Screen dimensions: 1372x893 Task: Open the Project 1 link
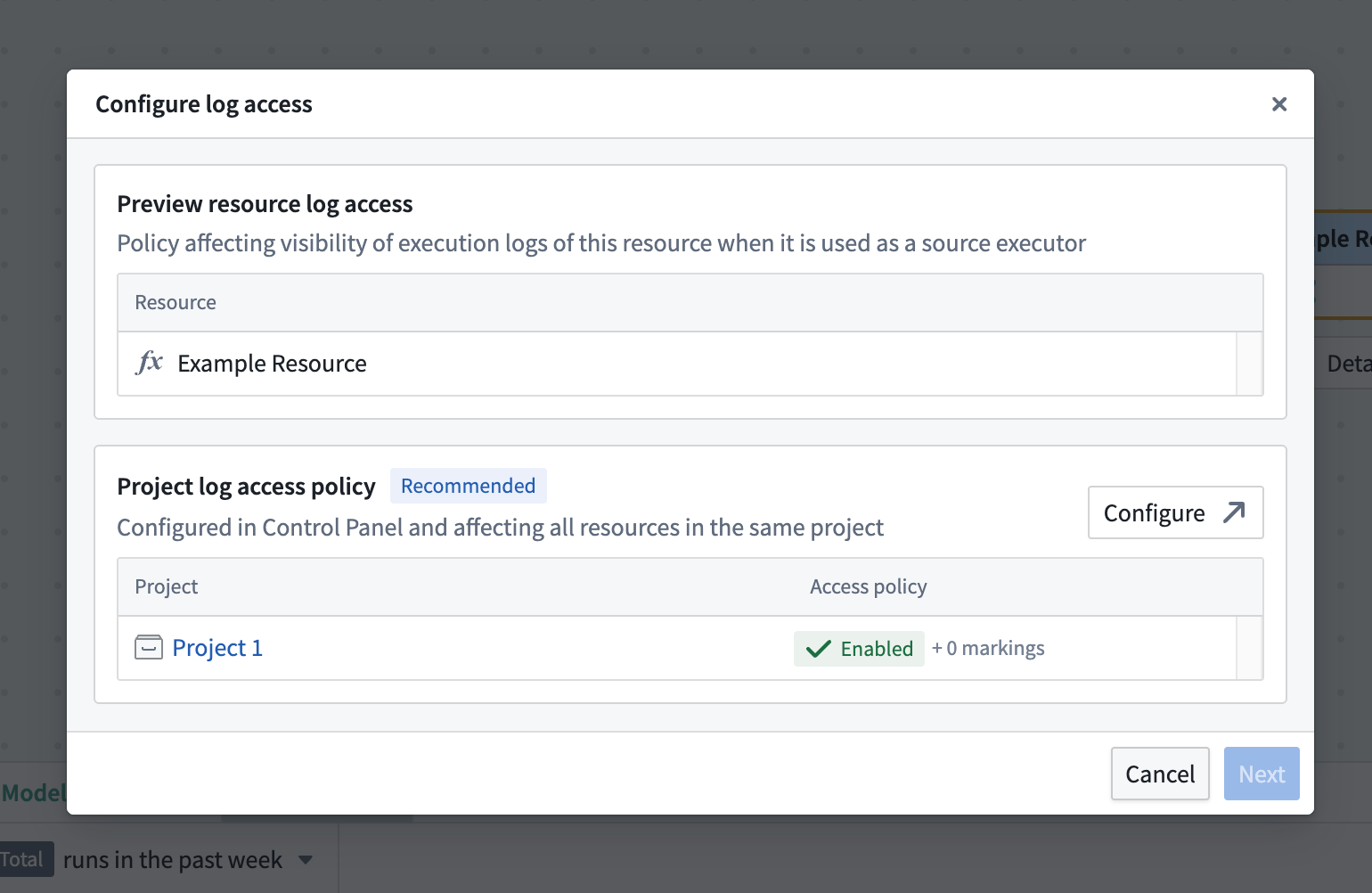point(217,648)
